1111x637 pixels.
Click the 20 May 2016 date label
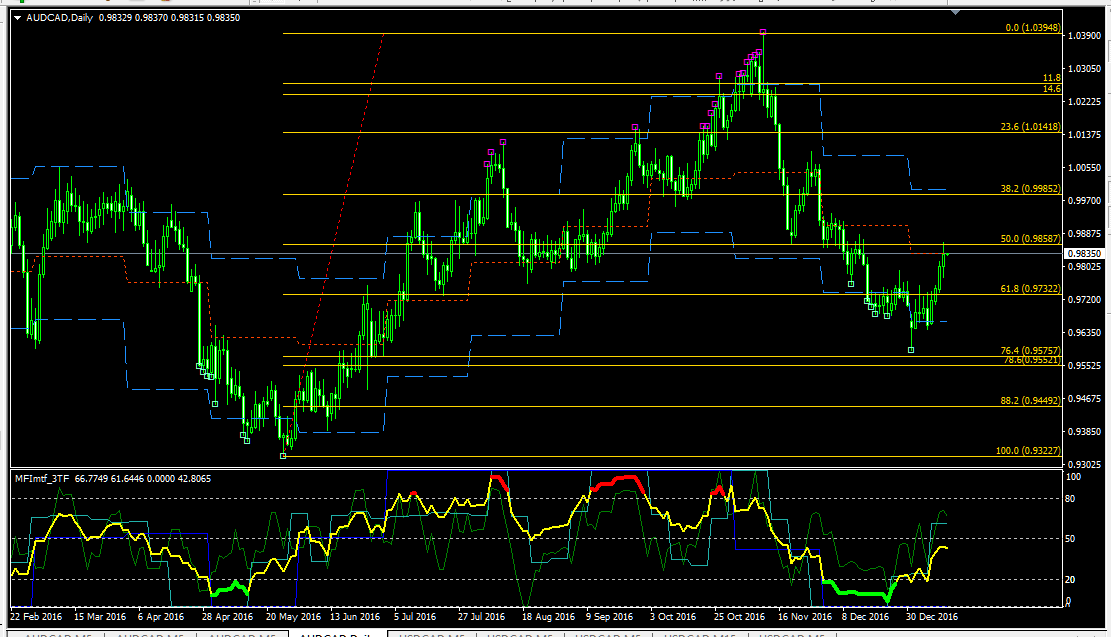293,616
